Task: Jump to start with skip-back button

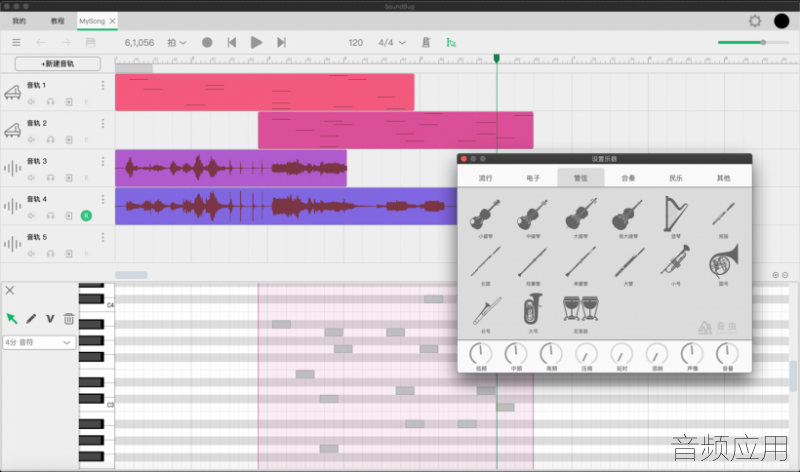Action: (232, 42)
